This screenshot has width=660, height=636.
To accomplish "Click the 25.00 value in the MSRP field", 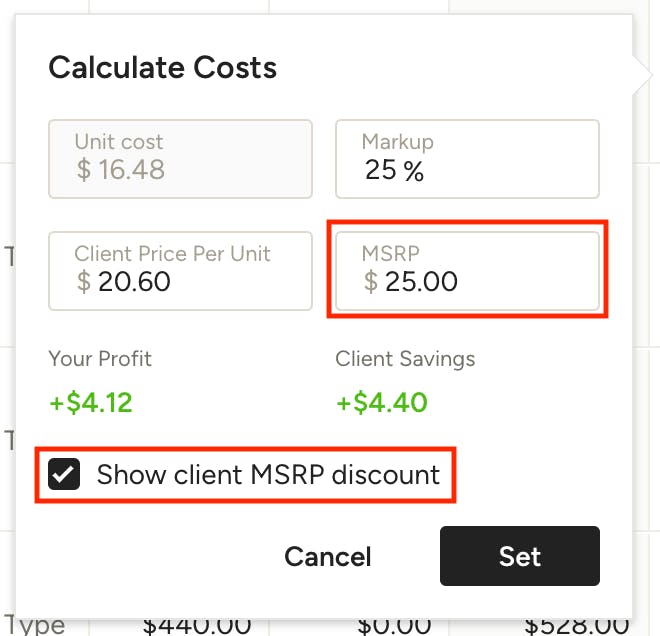I will tap(421, 281).
